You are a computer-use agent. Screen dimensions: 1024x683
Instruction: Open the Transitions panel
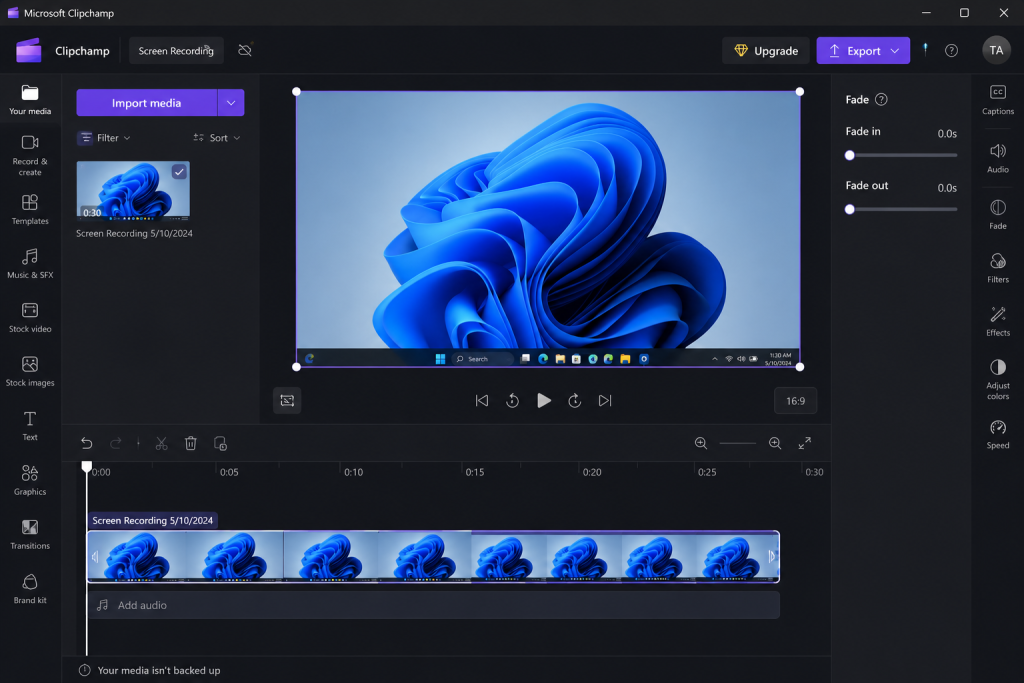point(30,535)
